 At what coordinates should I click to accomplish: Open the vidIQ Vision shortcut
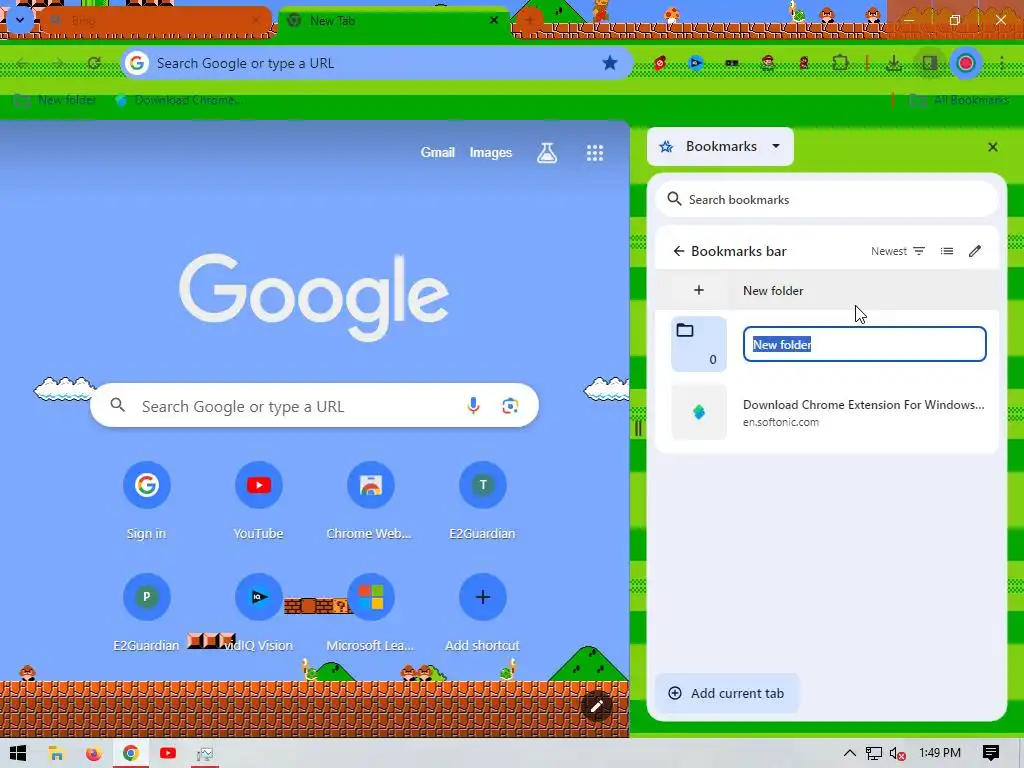pyautogui.click(x=259, y=612)
